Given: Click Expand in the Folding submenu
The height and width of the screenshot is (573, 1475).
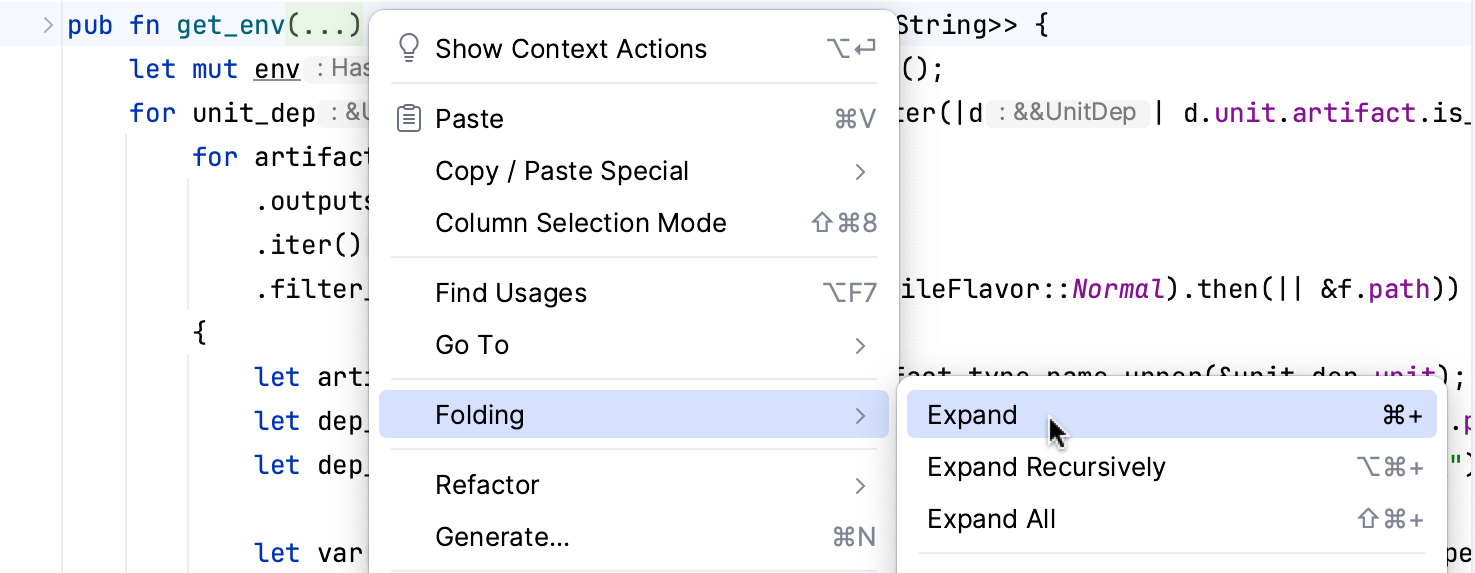Looking at the screenshot, I should click(972, 415).
